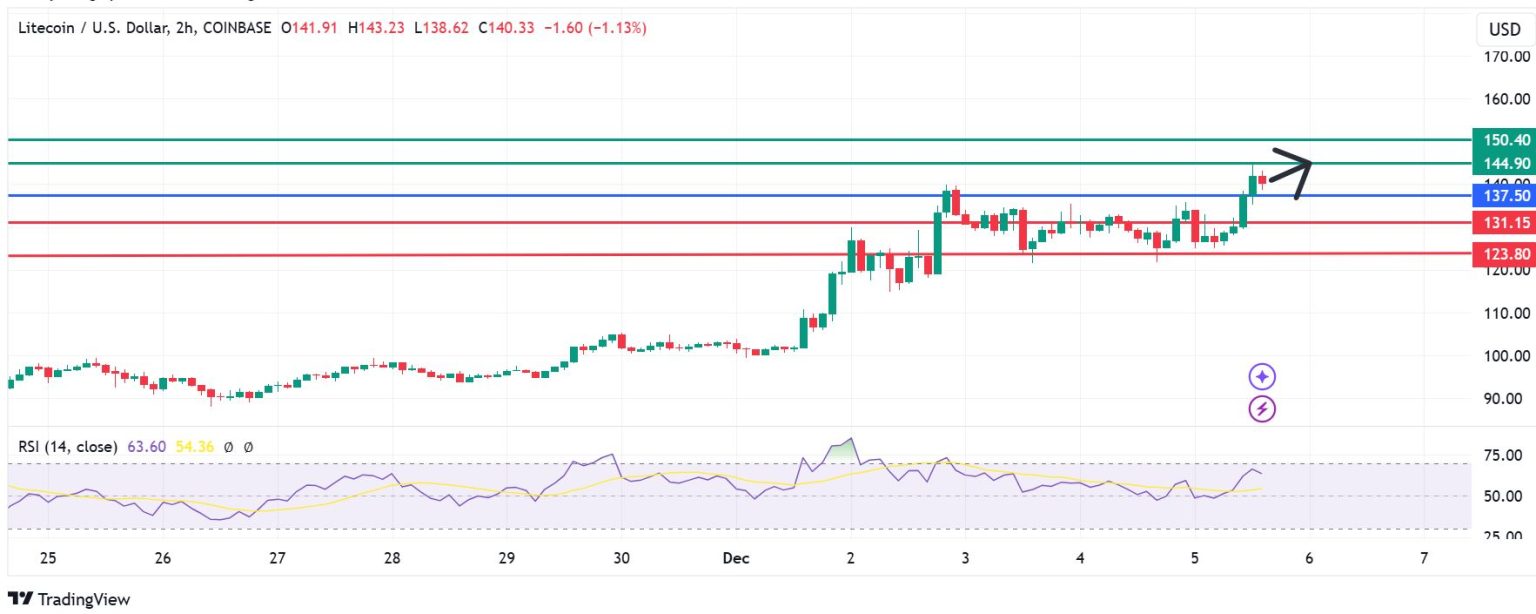
Task: Click the RSI value 63.60
Action: click(146, 447)
